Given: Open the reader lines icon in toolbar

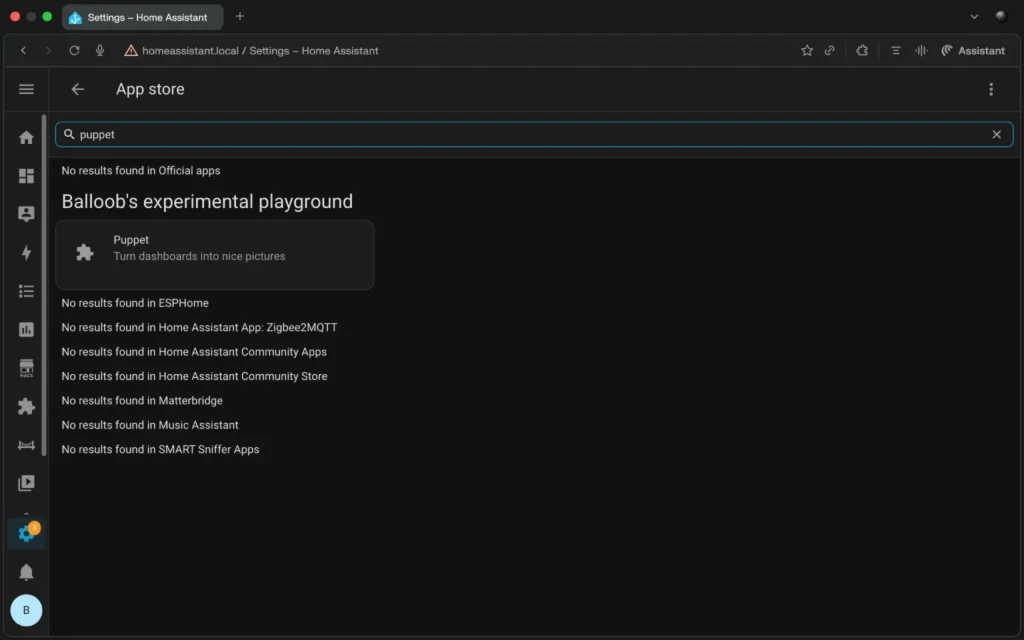Looking at the screenshot, I should click(895, 50).
